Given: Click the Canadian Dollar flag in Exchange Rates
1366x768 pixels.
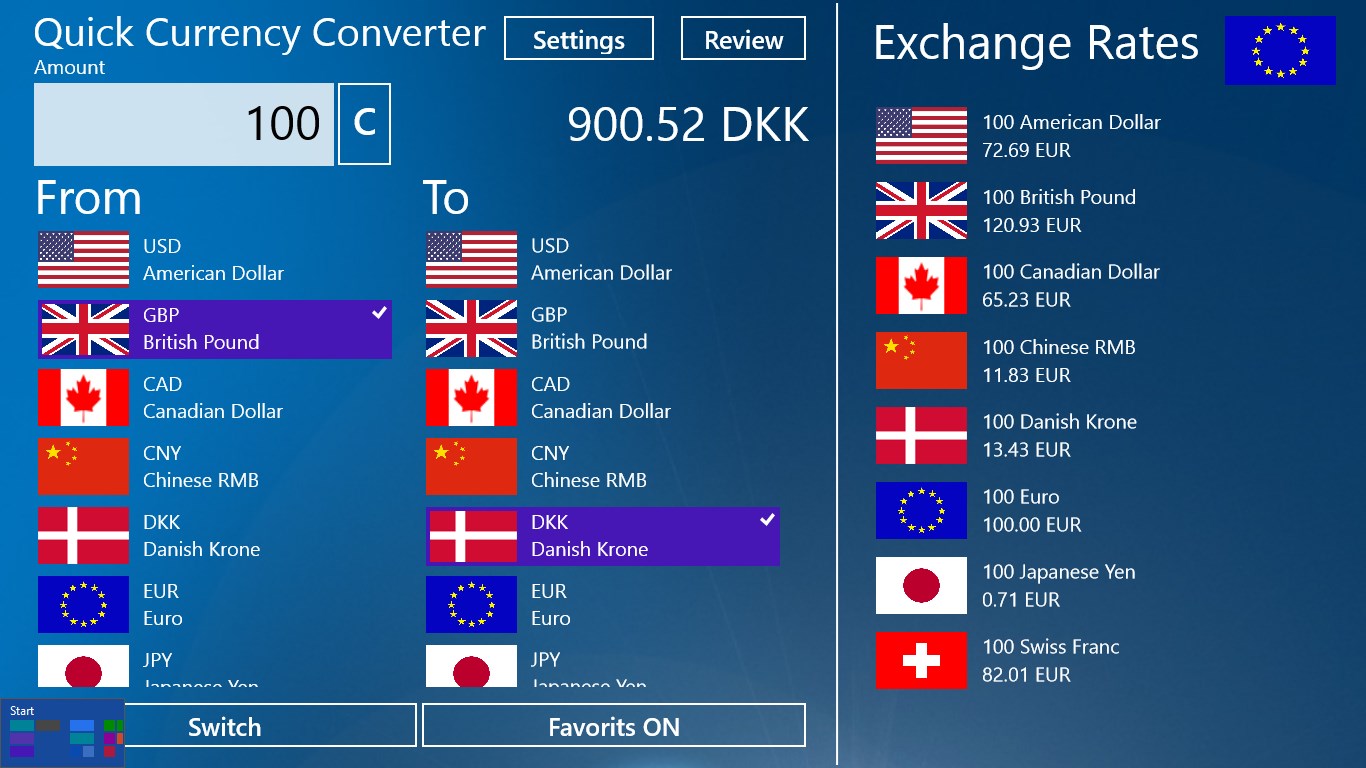Looking at the screenshot, I should coord(920,285).
